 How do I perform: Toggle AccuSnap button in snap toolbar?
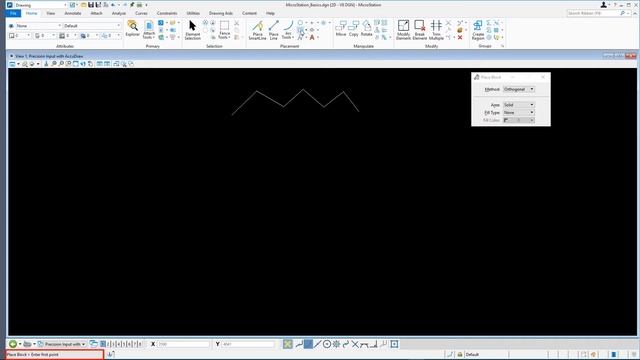tap(288, 344)
